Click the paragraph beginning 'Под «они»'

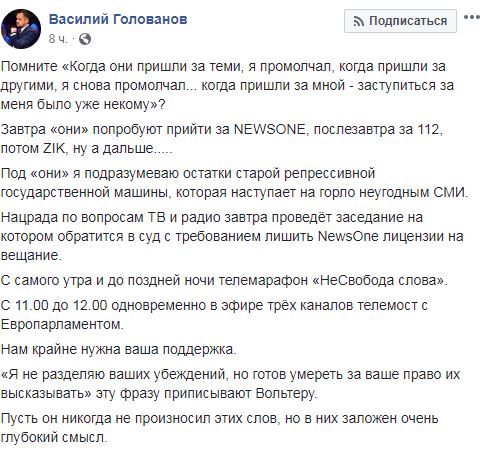point(235,183)
